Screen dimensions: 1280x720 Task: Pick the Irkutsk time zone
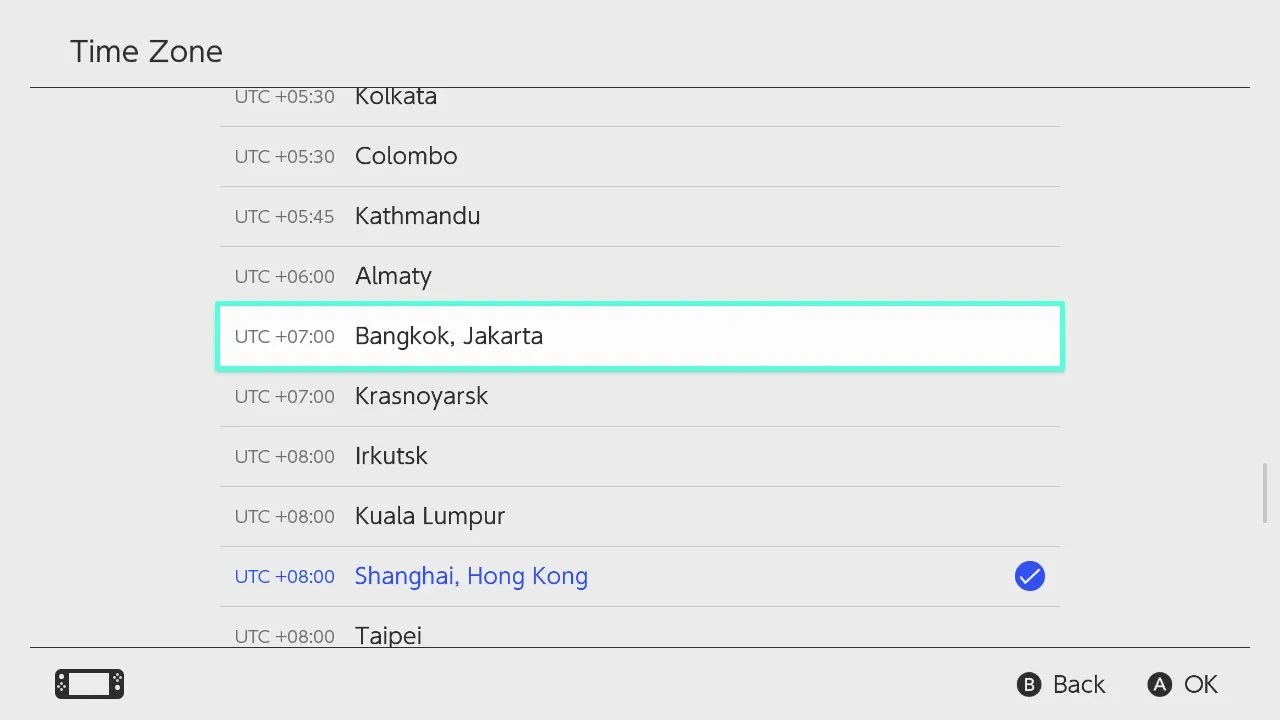point(640,456)
